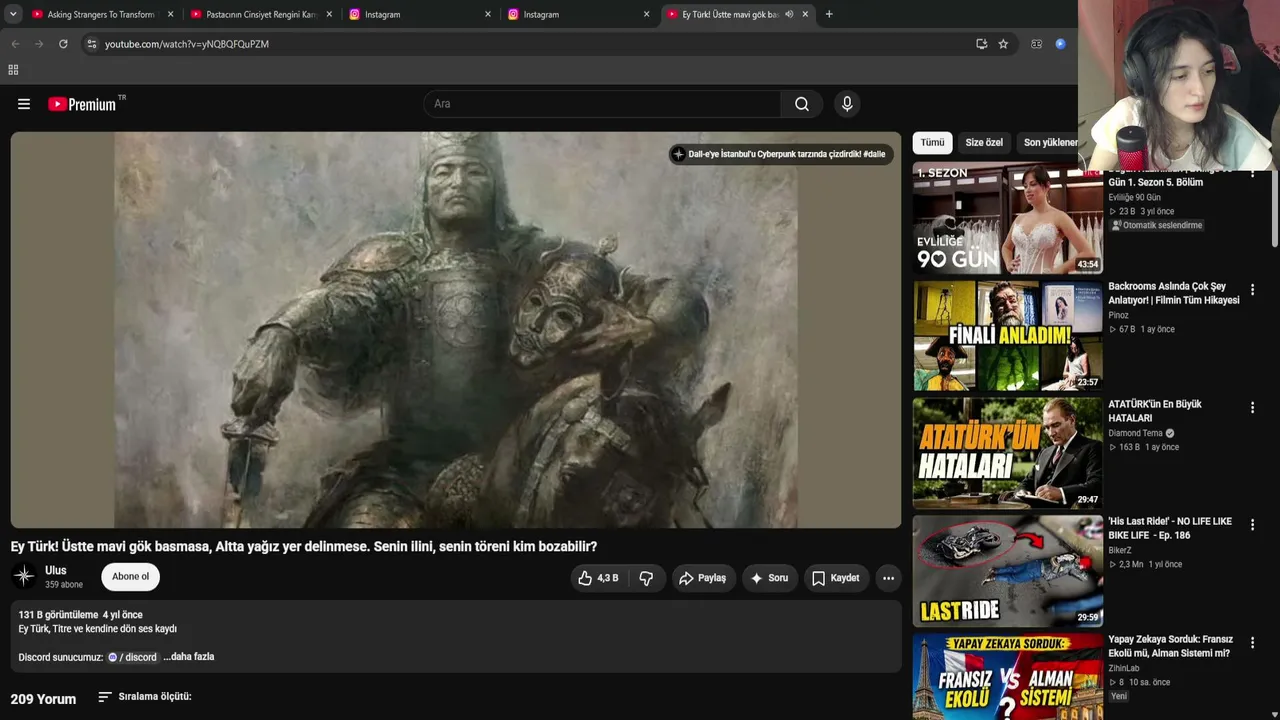Select the Tümü filter chip

coord(932,142)
